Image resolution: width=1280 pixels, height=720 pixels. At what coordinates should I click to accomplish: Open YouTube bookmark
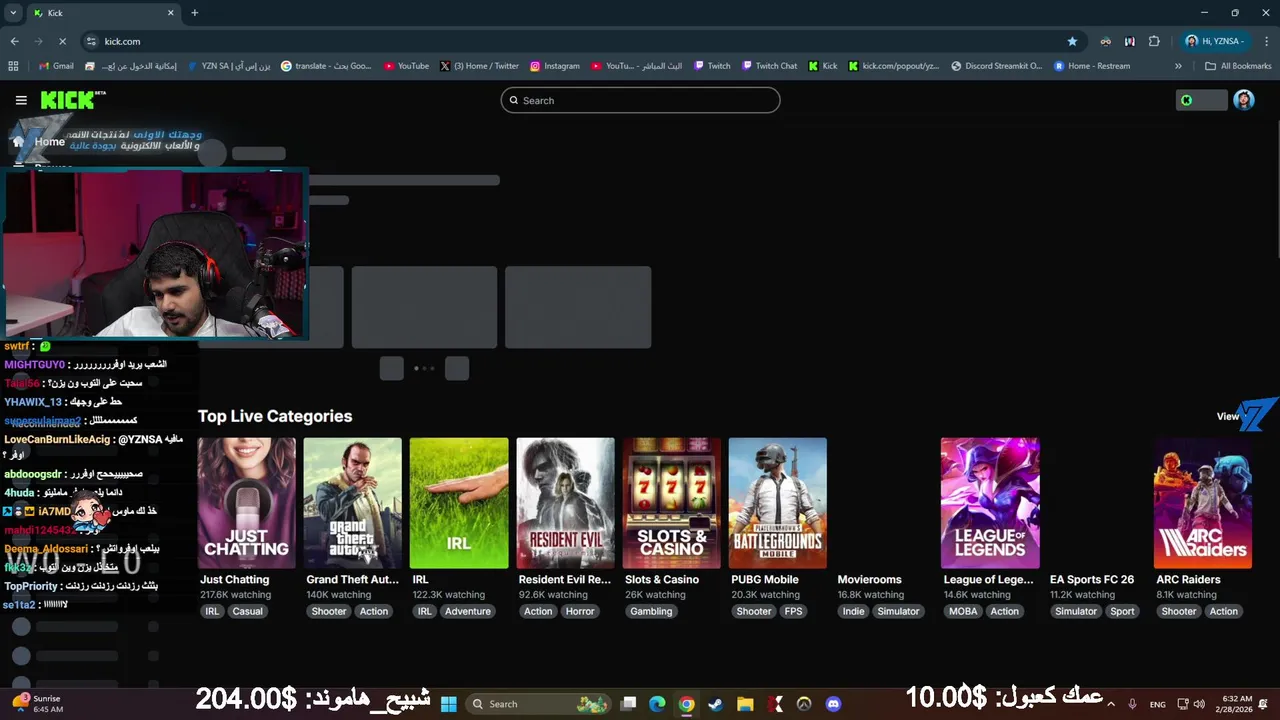click(x=406, y=66)
